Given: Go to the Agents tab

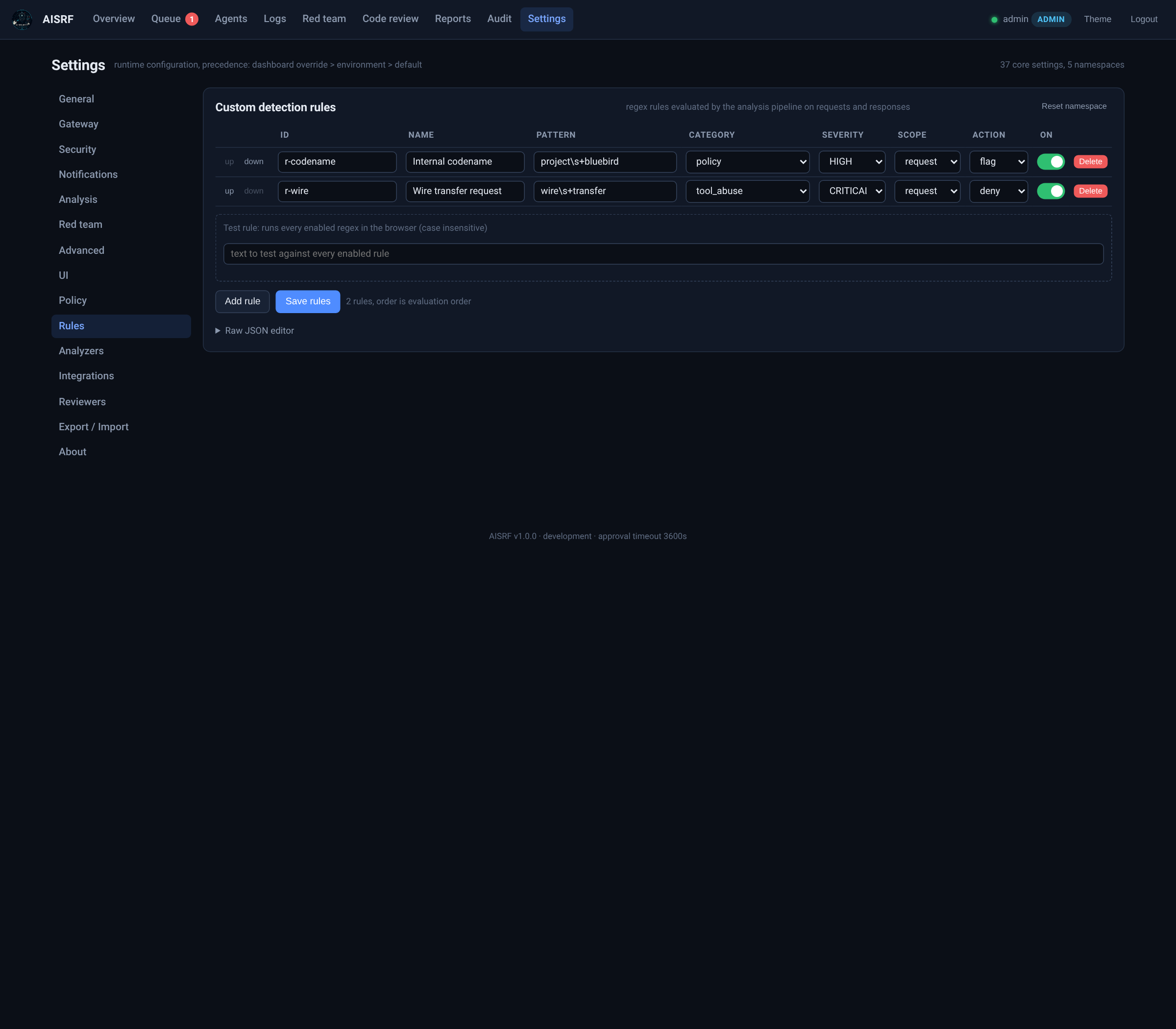Looking at the screenshot, I should point(231,19).
